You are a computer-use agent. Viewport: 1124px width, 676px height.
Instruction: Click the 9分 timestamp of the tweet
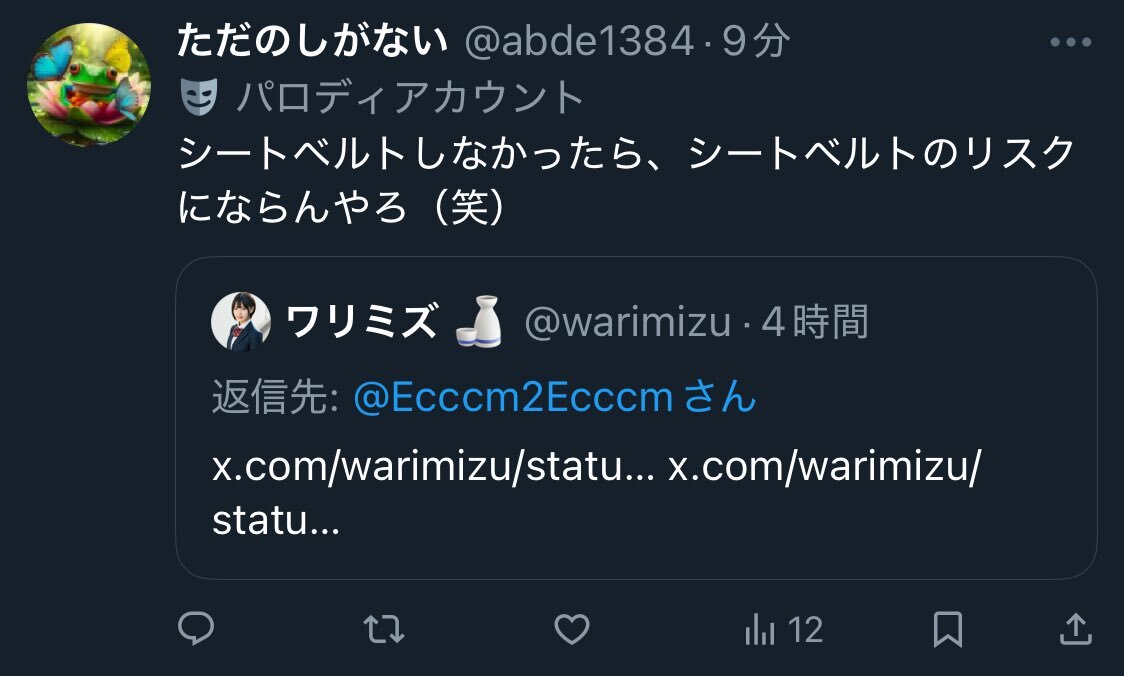[x=756, y=41]
